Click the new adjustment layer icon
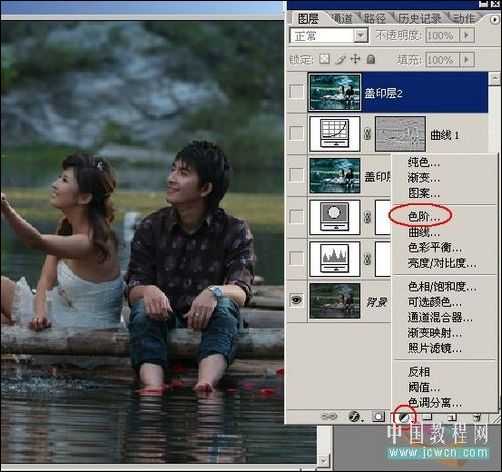The width and height of the screenshot is (502, 472). (404, 417)
